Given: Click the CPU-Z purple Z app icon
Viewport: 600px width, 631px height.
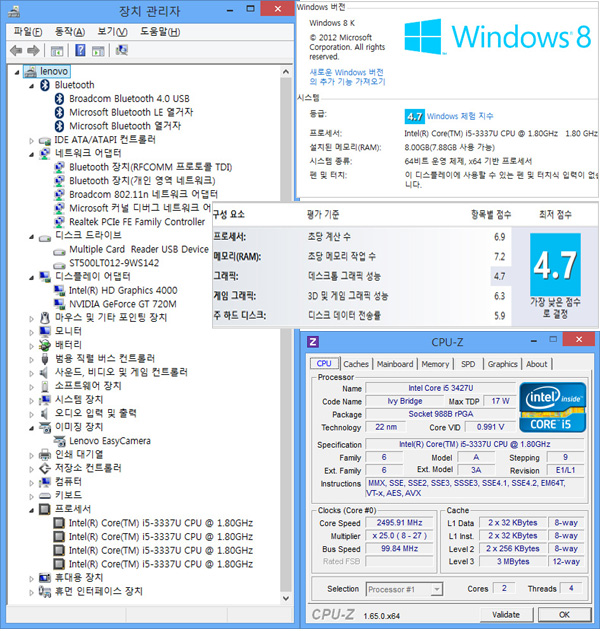Looking at the screenshot, I should (313, 342).
